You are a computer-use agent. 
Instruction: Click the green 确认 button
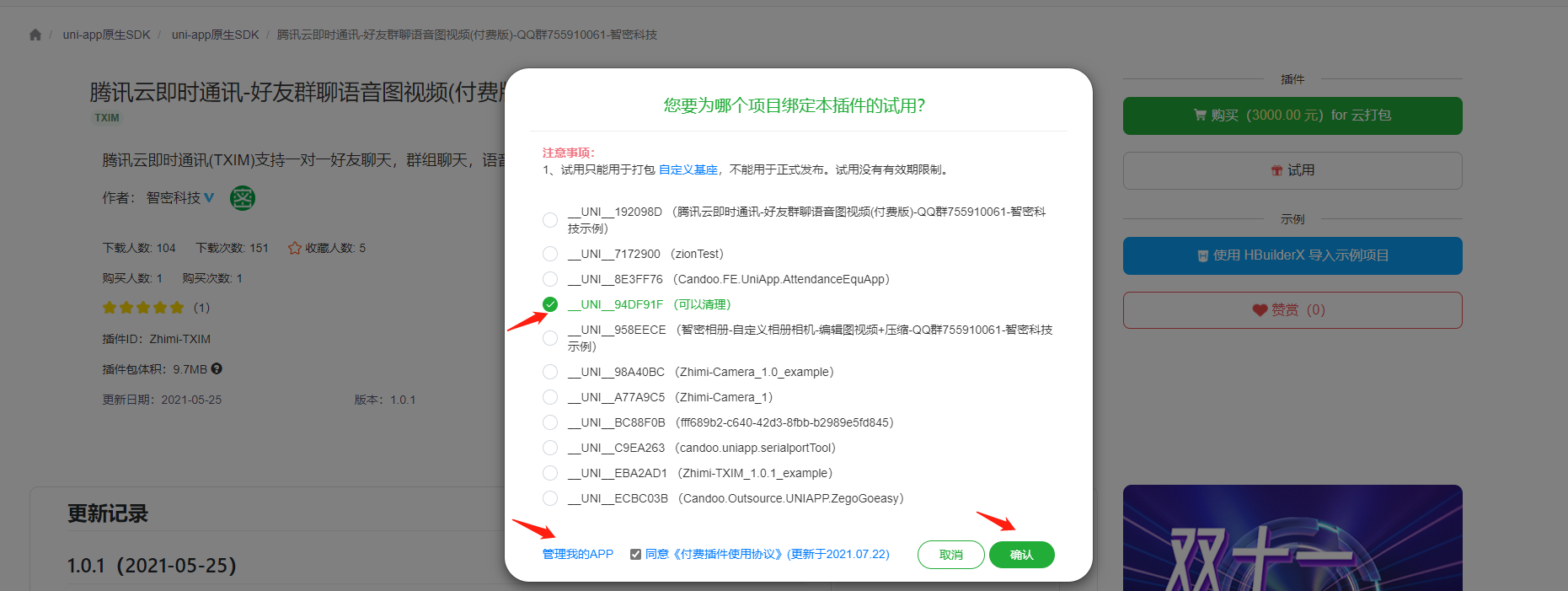click(x=1022, y=555)
